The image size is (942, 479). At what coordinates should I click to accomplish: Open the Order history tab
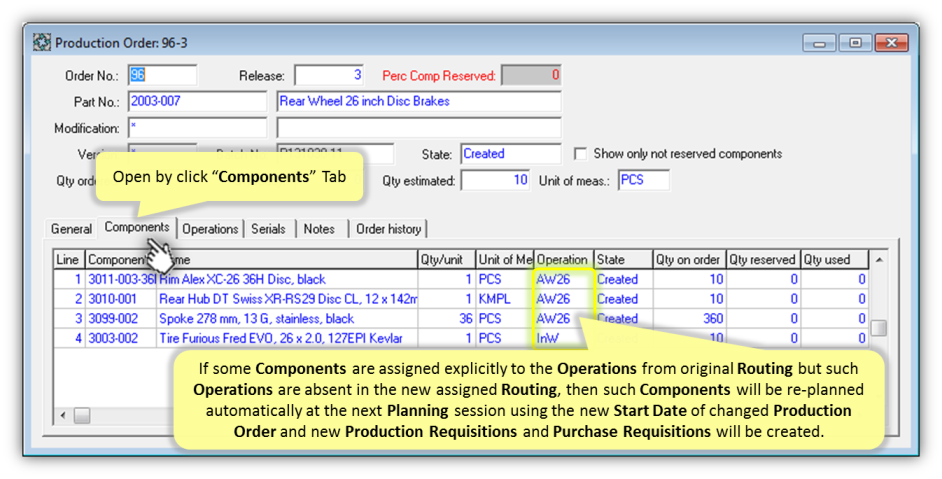coord(388,229)
